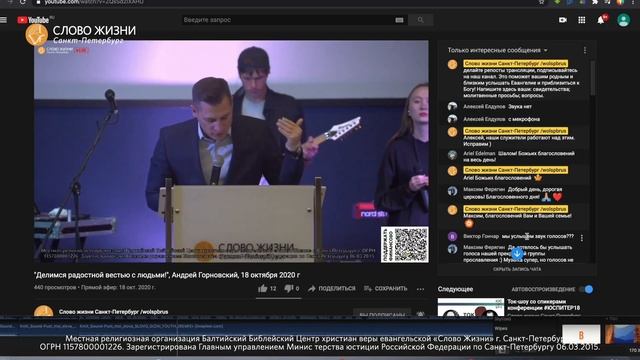
Task: Open the YouTube hamburger guide menu
Action: tap(4, 20)
